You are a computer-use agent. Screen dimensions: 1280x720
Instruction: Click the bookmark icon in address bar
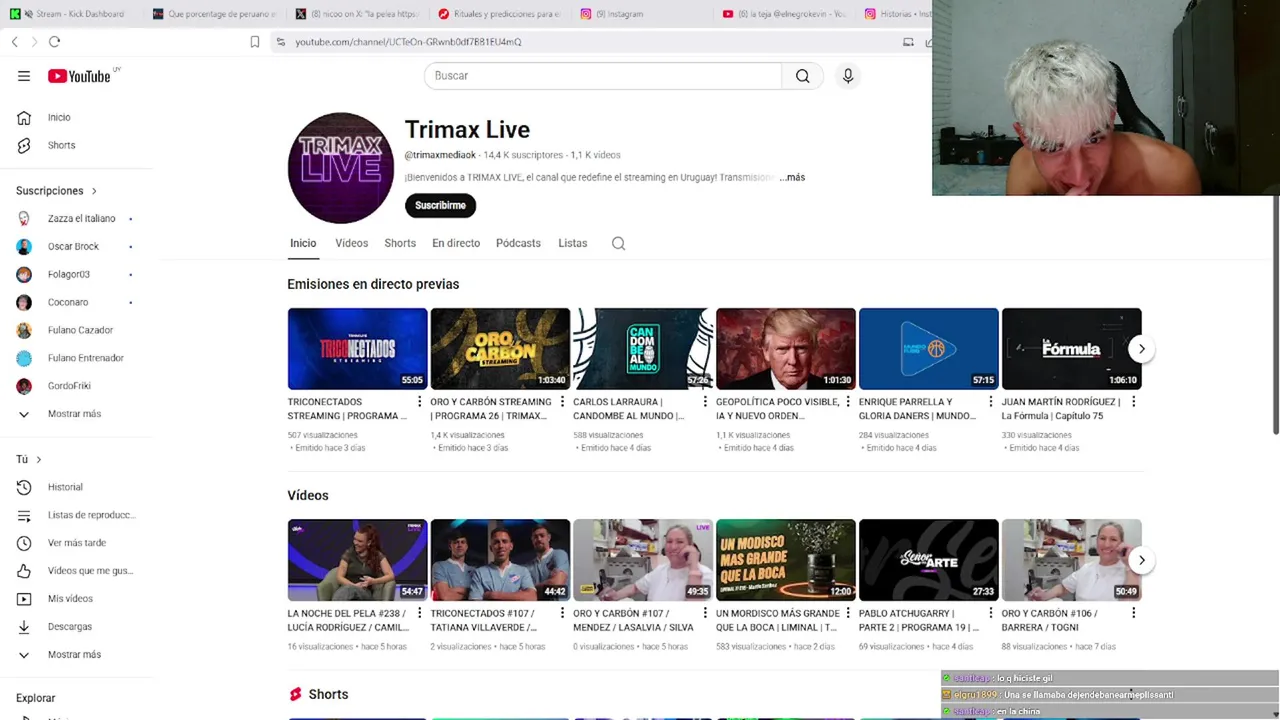coord(255,42)
